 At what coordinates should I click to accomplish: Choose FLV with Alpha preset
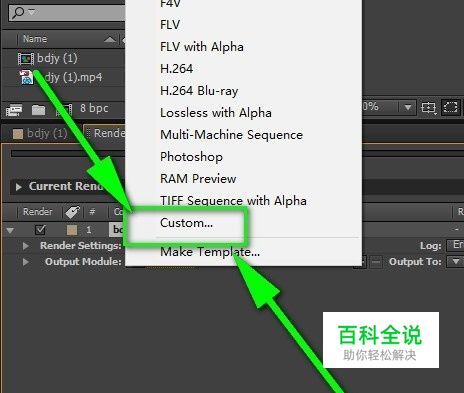coord(202,47)
